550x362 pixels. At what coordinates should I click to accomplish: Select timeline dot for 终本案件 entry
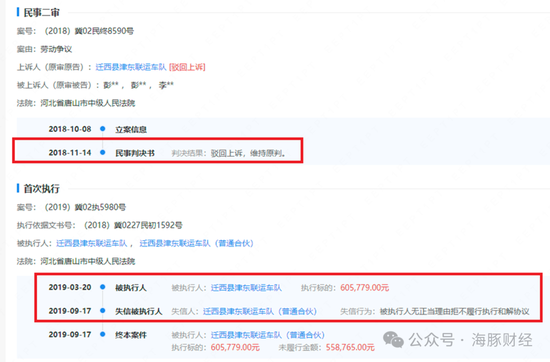pos(102,334)
